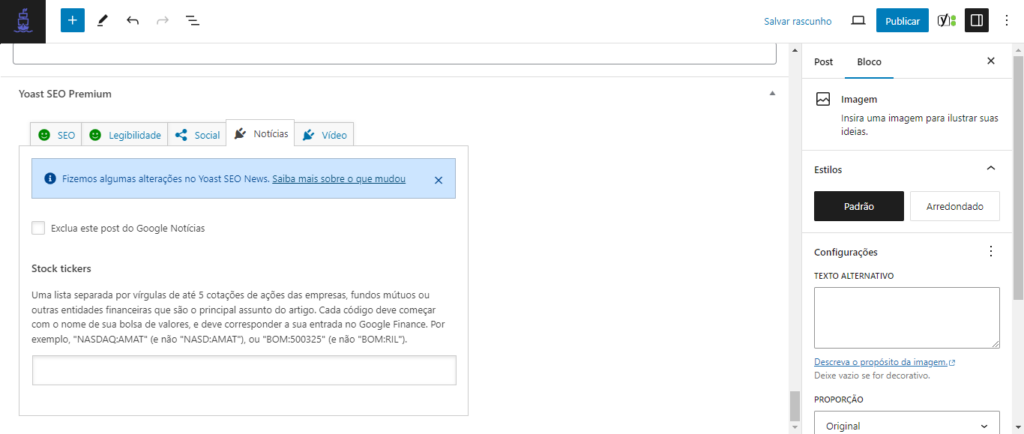Click the editor's vertical scrollbar thumb
The image size is (1024, 434).
(x=794, y=406)
